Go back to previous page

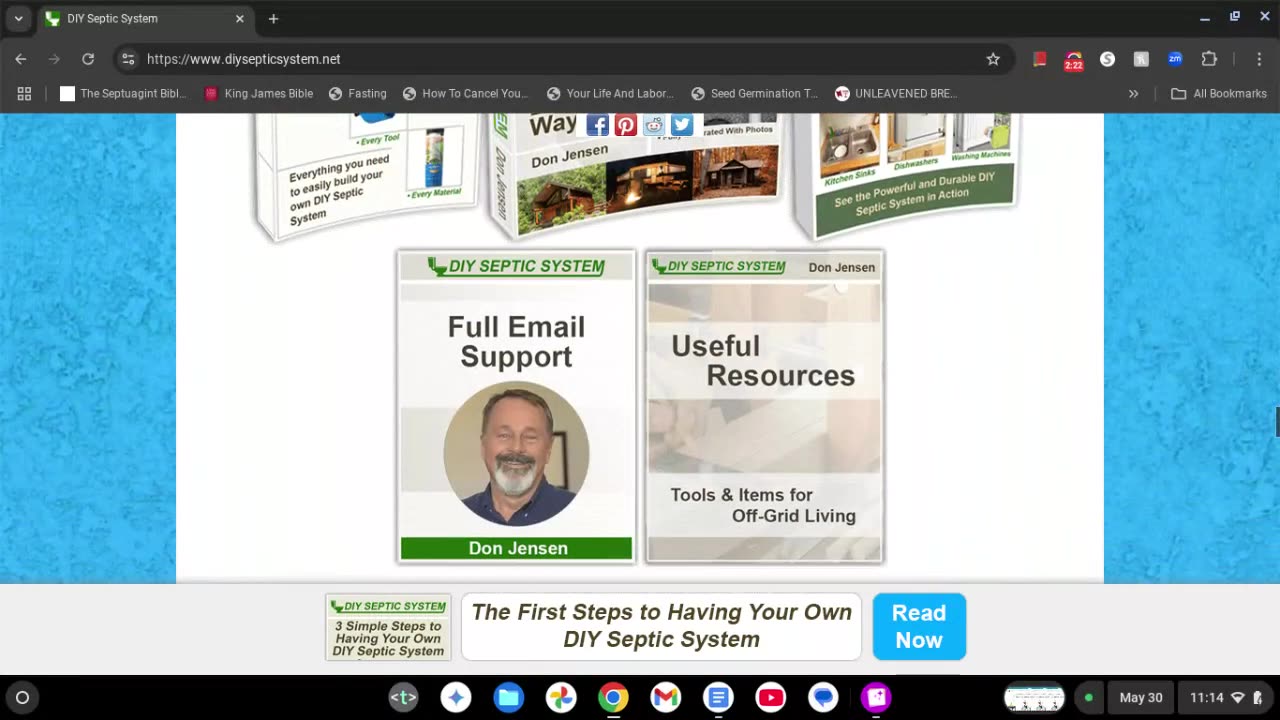coord(21,59)
